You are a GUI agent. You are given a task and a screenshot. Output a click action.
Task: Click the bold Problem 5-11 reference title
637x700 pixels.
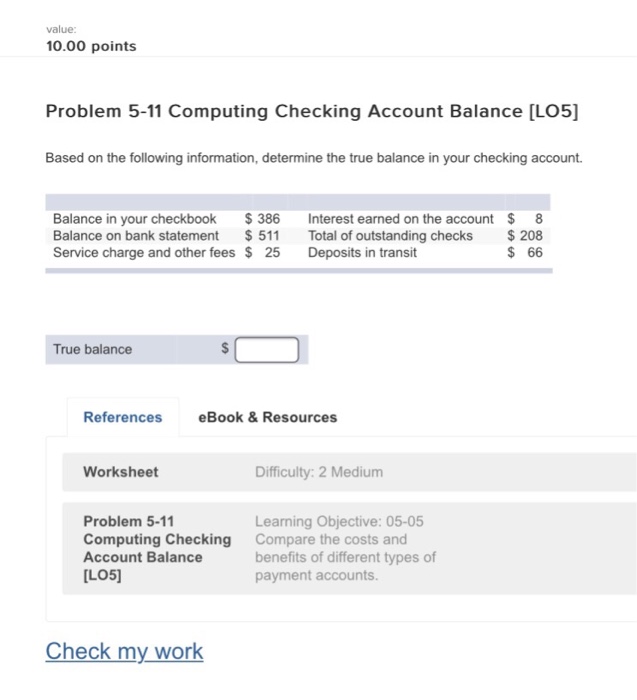[x=157, y=548]
